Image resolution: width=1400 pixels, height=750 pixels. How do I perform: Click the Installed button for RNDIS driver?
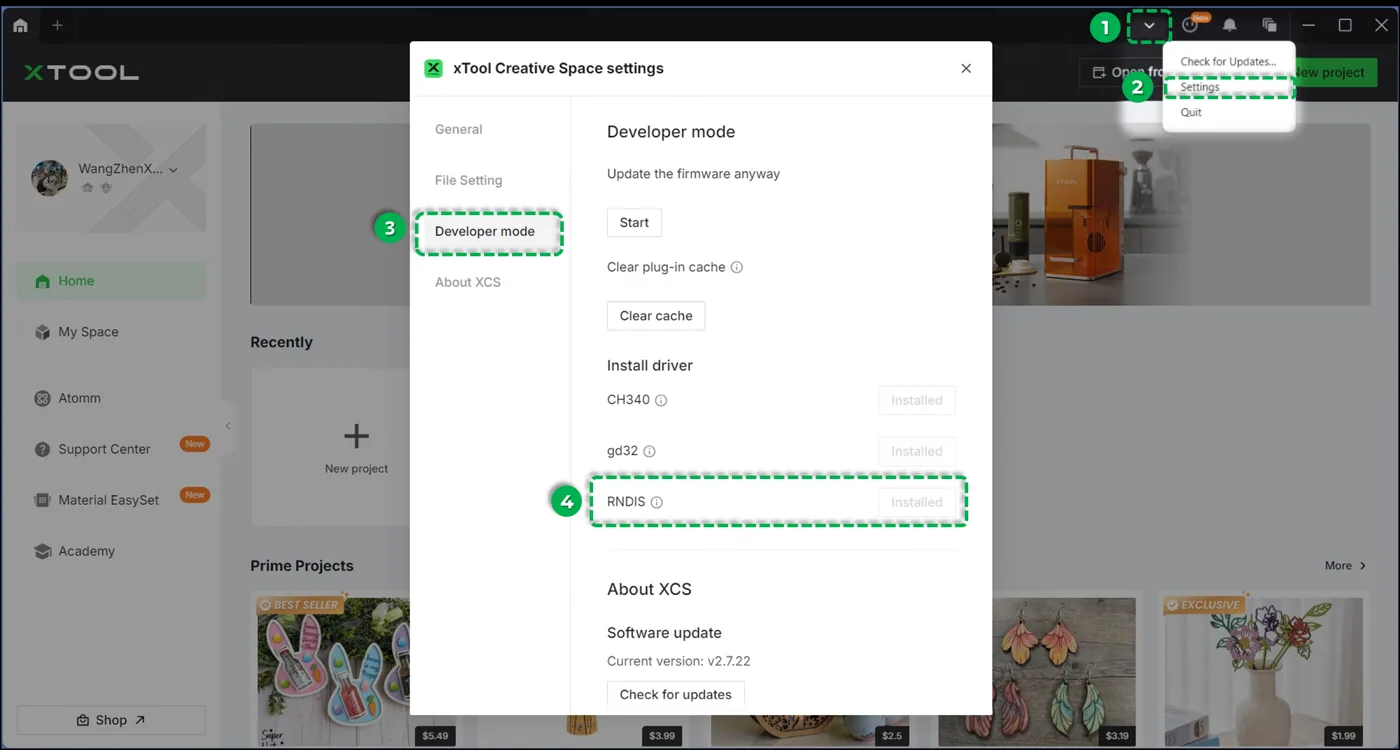(x=917, y=502)
